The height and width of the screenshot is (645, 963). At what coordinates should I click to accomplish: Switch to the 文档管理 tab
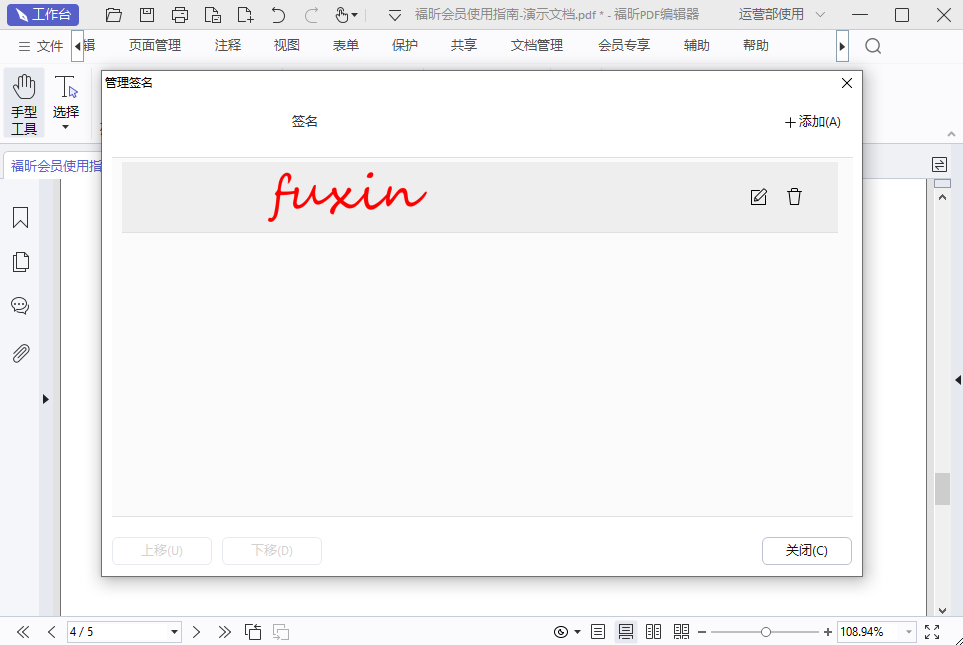tap(537, 45)
